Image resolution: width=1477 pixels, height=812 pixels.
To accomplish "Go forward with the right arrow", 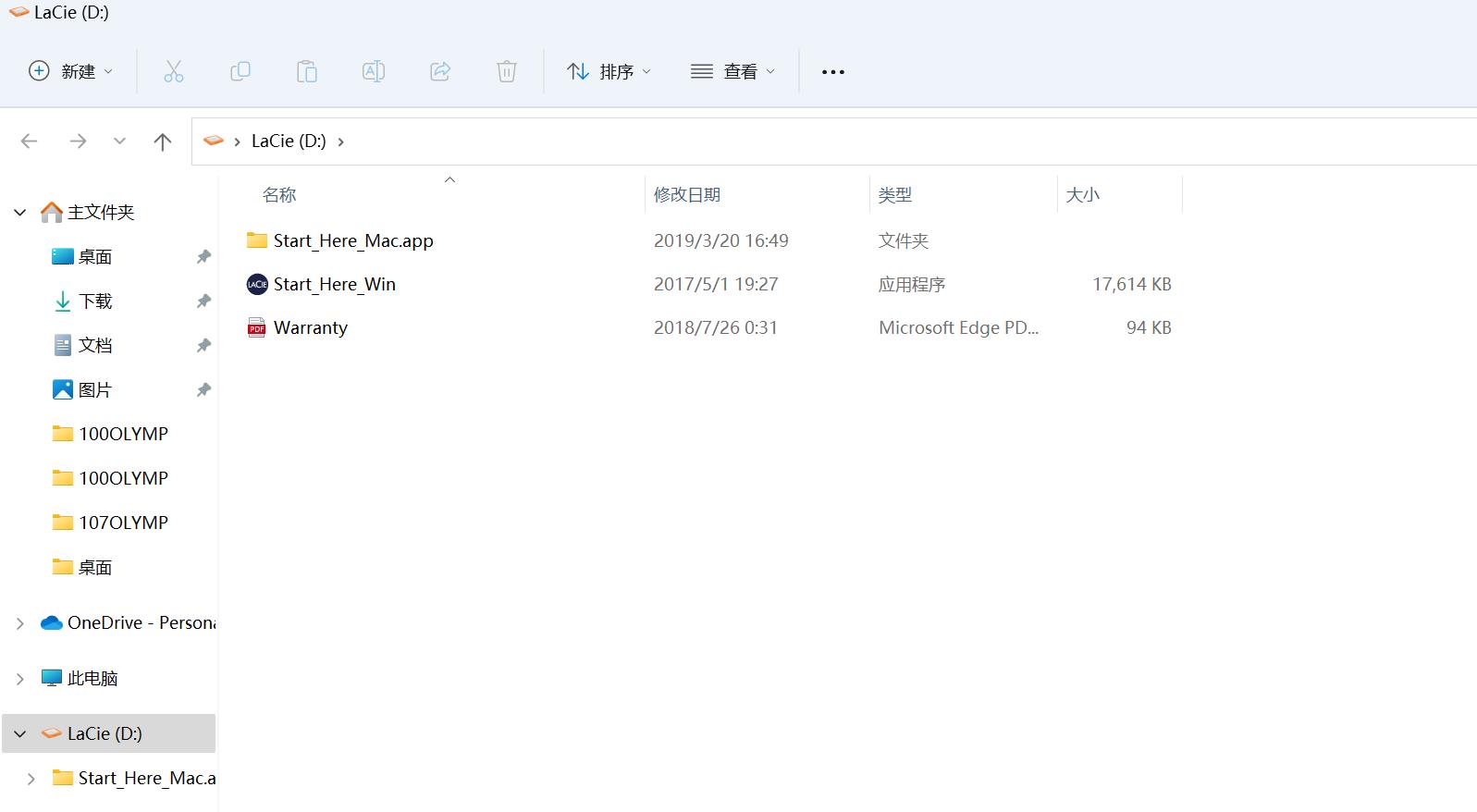I will 79,141.
